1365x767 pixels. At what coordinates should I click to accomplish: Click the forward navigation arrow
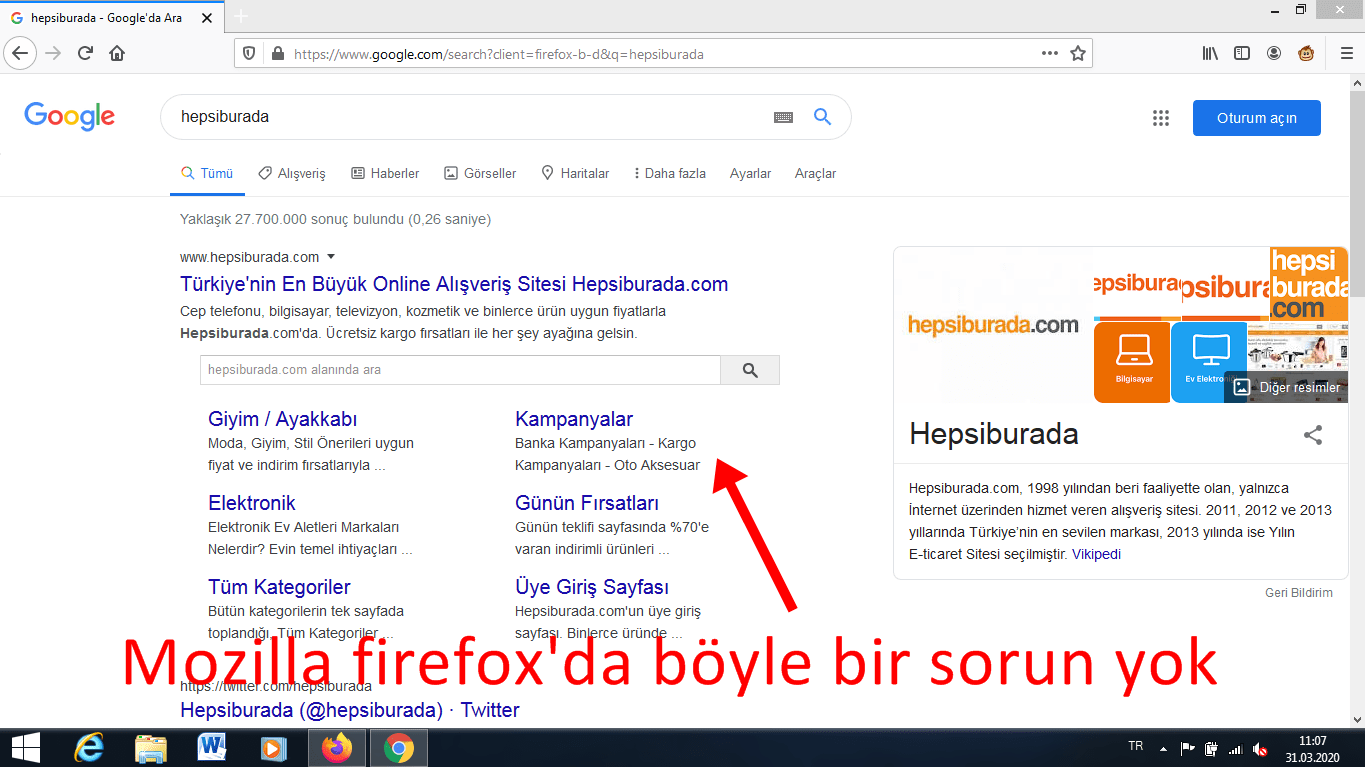[x=53, y=53]
